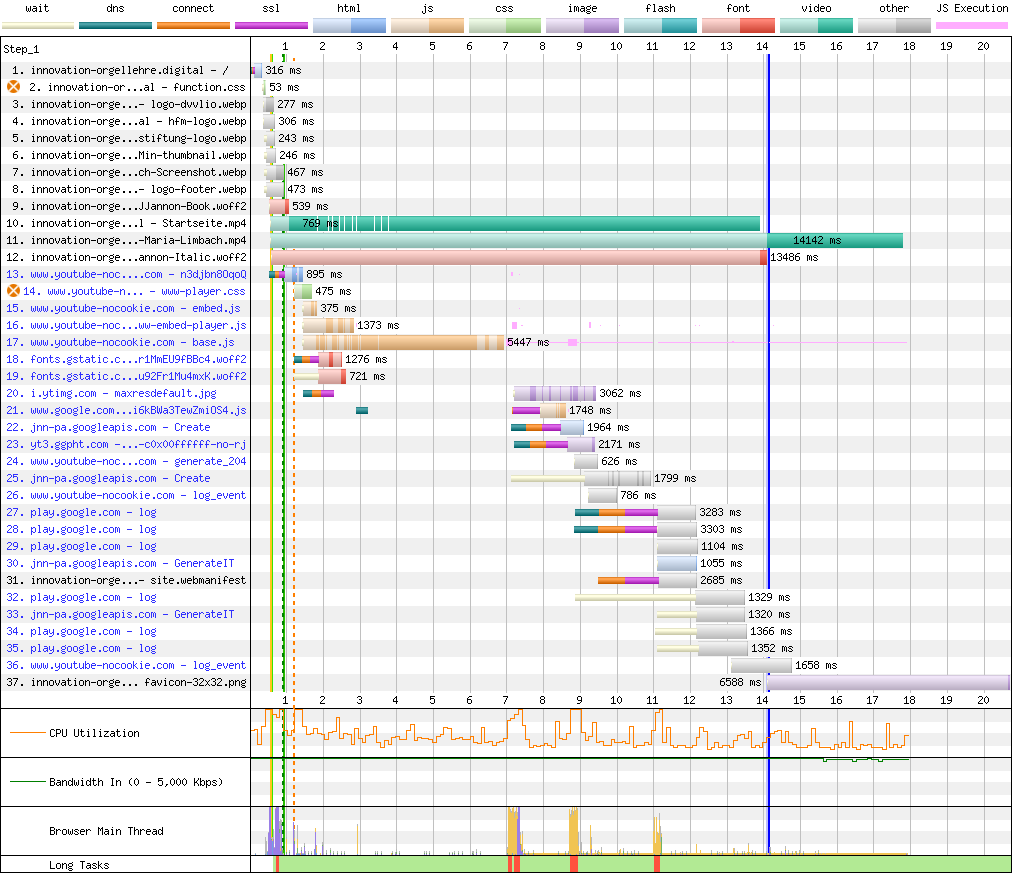Image resolution: width=1012 pixels, height=873 pixels.
Task: Select the Bandwidth In label
Action: [x=136, y=782]
